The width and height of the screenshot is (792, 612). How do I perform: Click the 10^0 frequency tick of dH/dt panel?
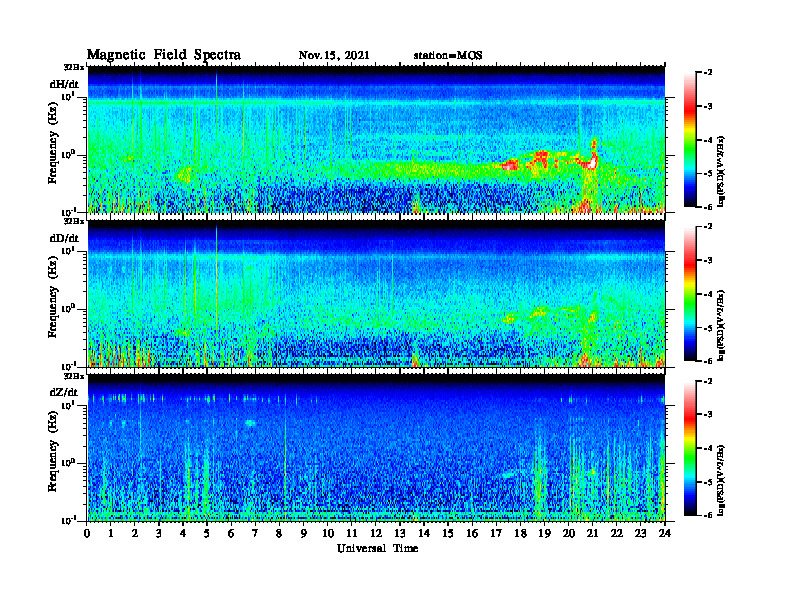[x=68, y=154]
